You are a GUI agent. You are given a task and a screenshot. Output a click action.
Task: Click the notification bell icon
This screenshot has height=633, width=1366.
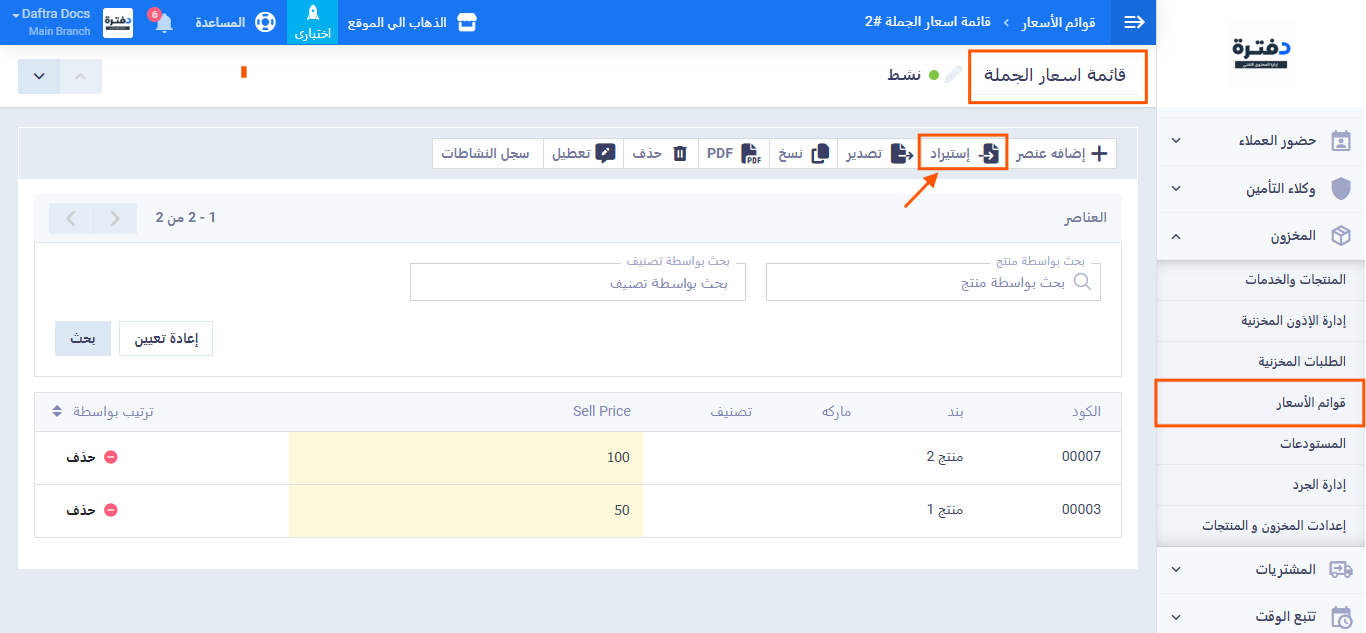164,23
